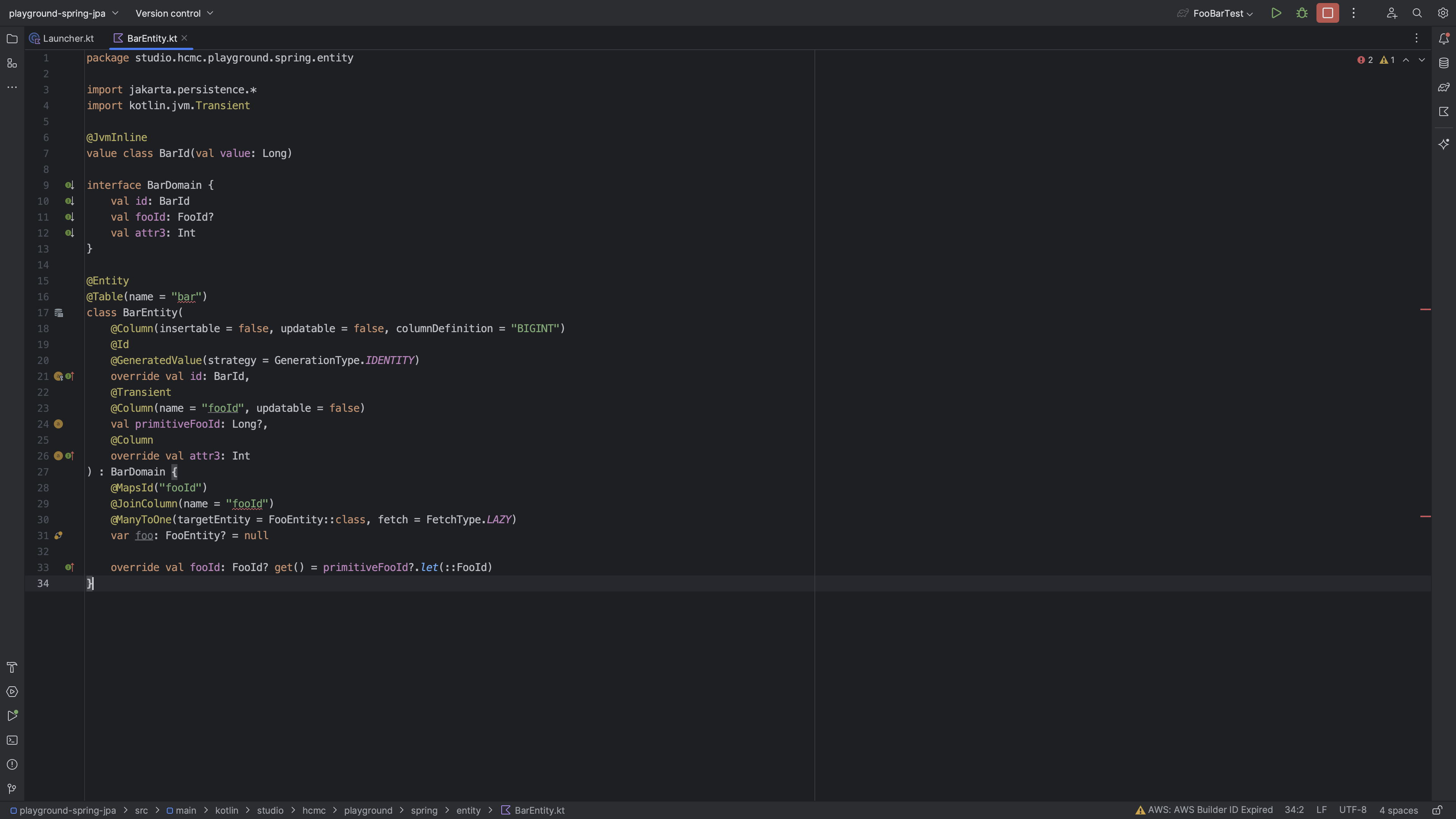Close the BarEntity.kt tab

click(x=184, y=38)
